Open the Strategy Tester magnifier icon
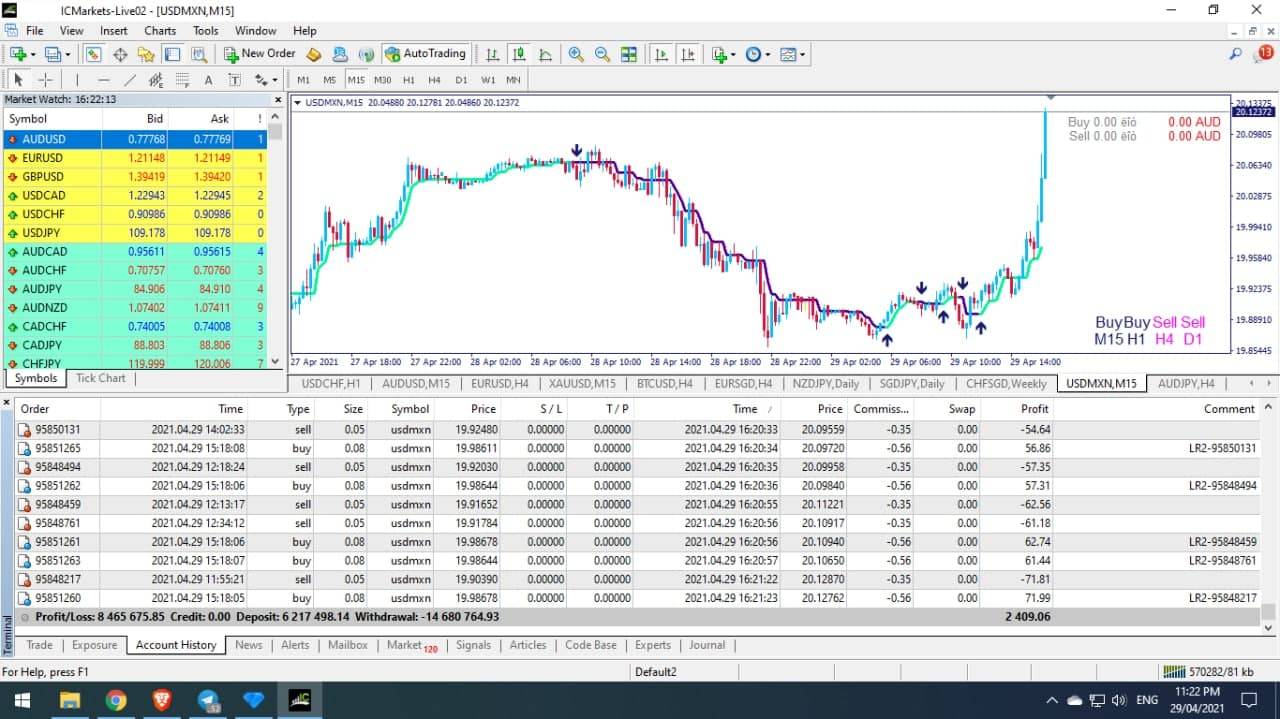The image size is (1280, 719). click(198, 54)
